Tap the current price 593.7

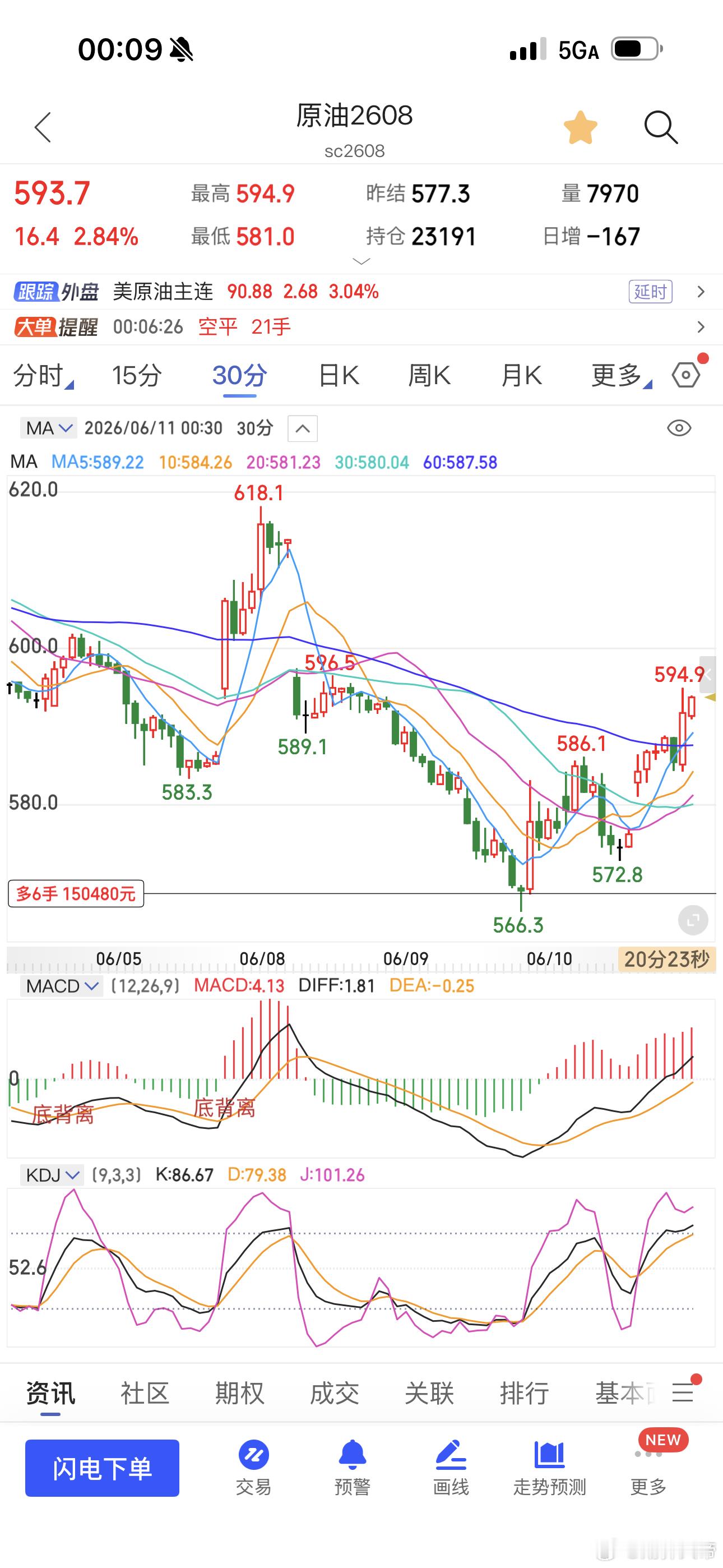52,193
